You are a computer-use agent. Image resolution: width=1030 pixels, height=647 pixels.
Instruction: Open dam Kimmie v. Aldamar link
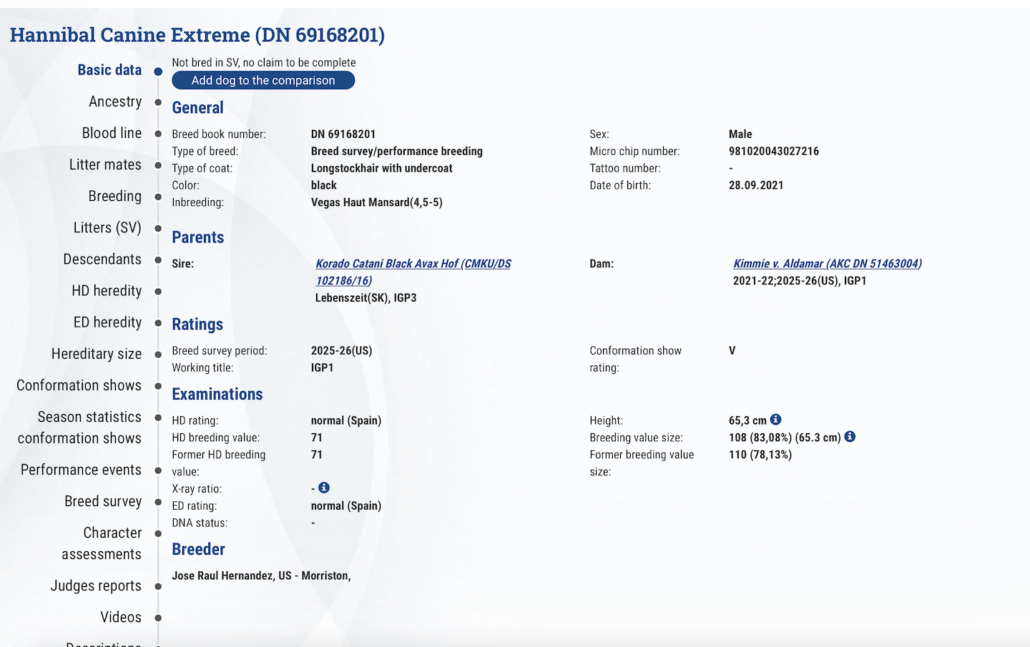pyautogui.click(x=827, y=264)
